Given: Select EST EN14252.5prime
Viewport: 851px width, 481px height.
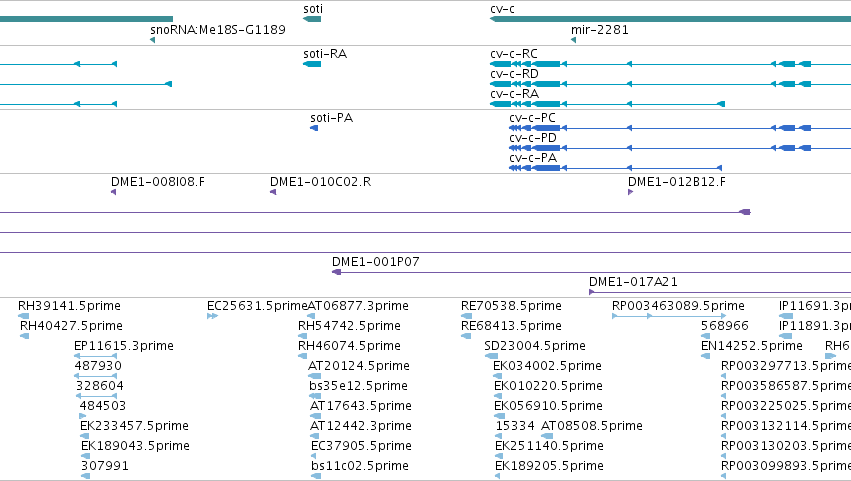Looking at the screenshot, I should [752, 346].
